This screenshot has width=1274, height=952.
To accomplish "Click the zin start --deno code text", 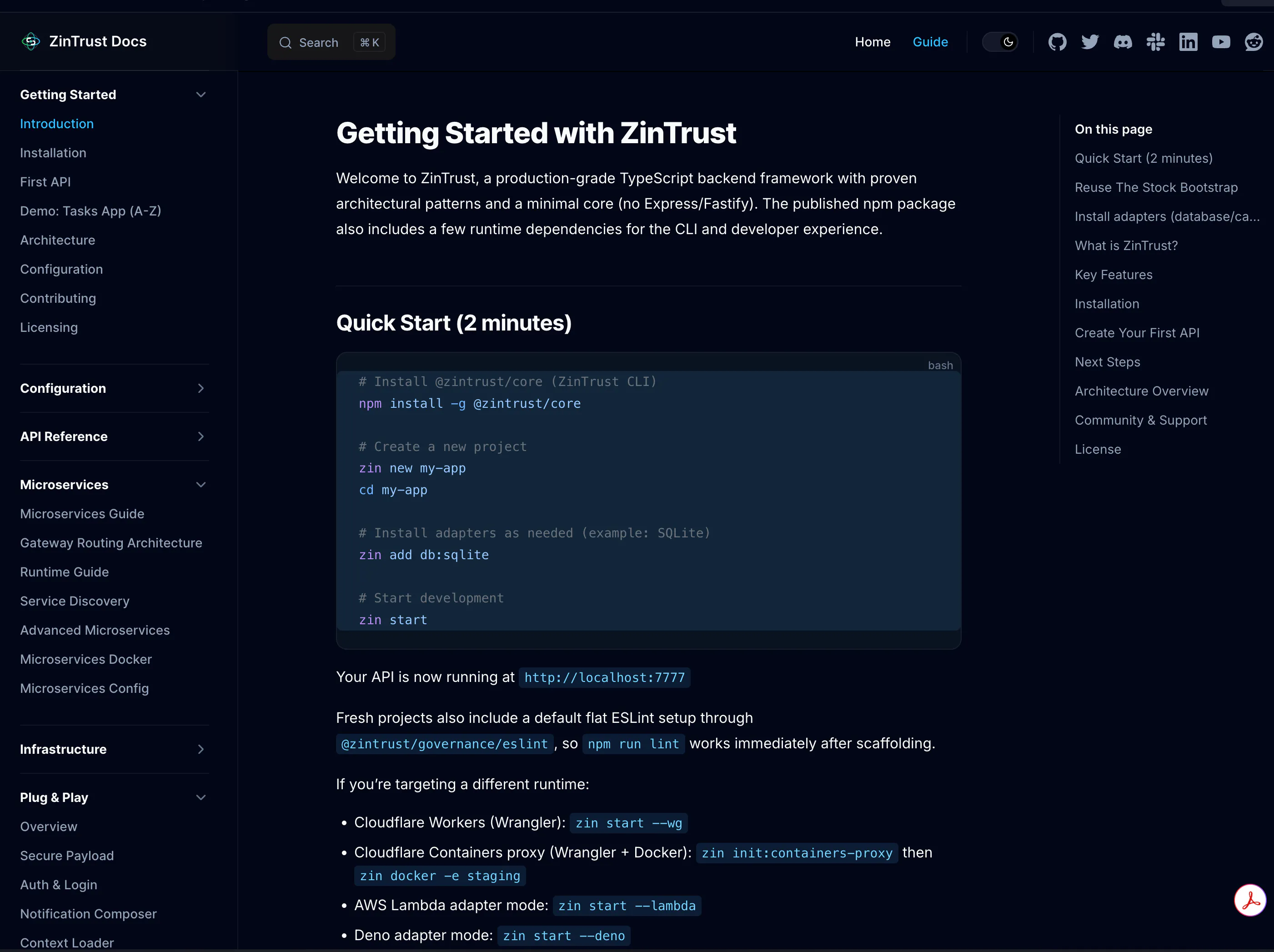I will point(564,936).
